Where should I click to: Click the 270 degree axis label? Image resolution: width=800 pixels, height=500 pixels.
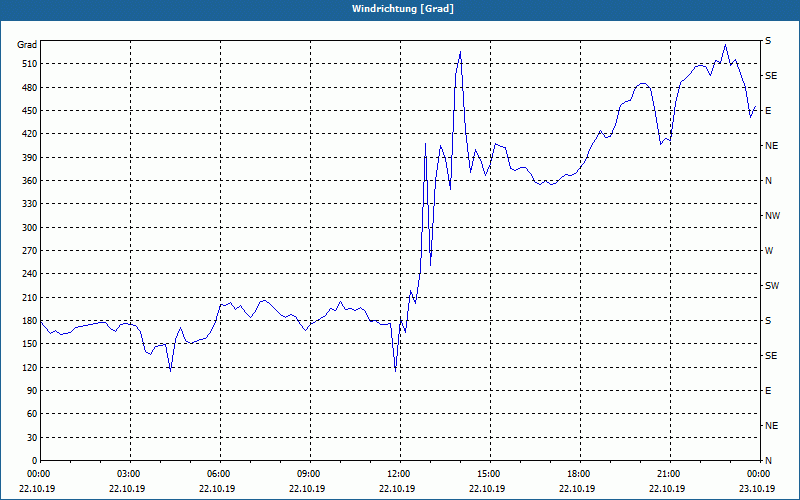29,251
